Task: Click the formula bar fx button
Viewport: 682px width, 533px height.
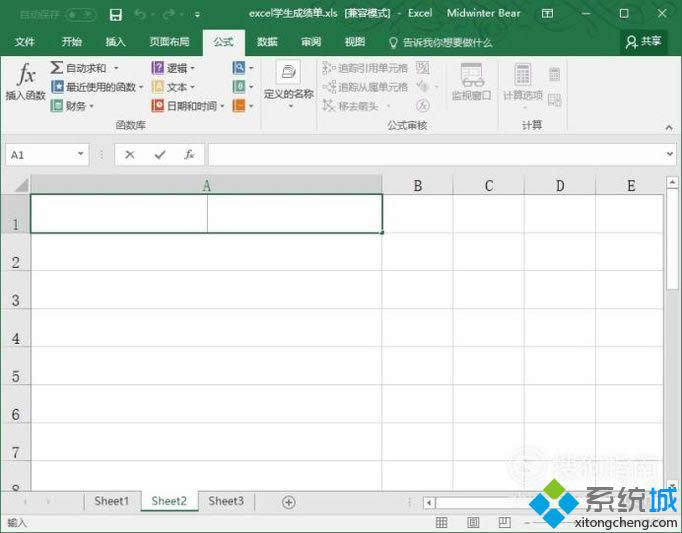Action: (x=189, y=154)
